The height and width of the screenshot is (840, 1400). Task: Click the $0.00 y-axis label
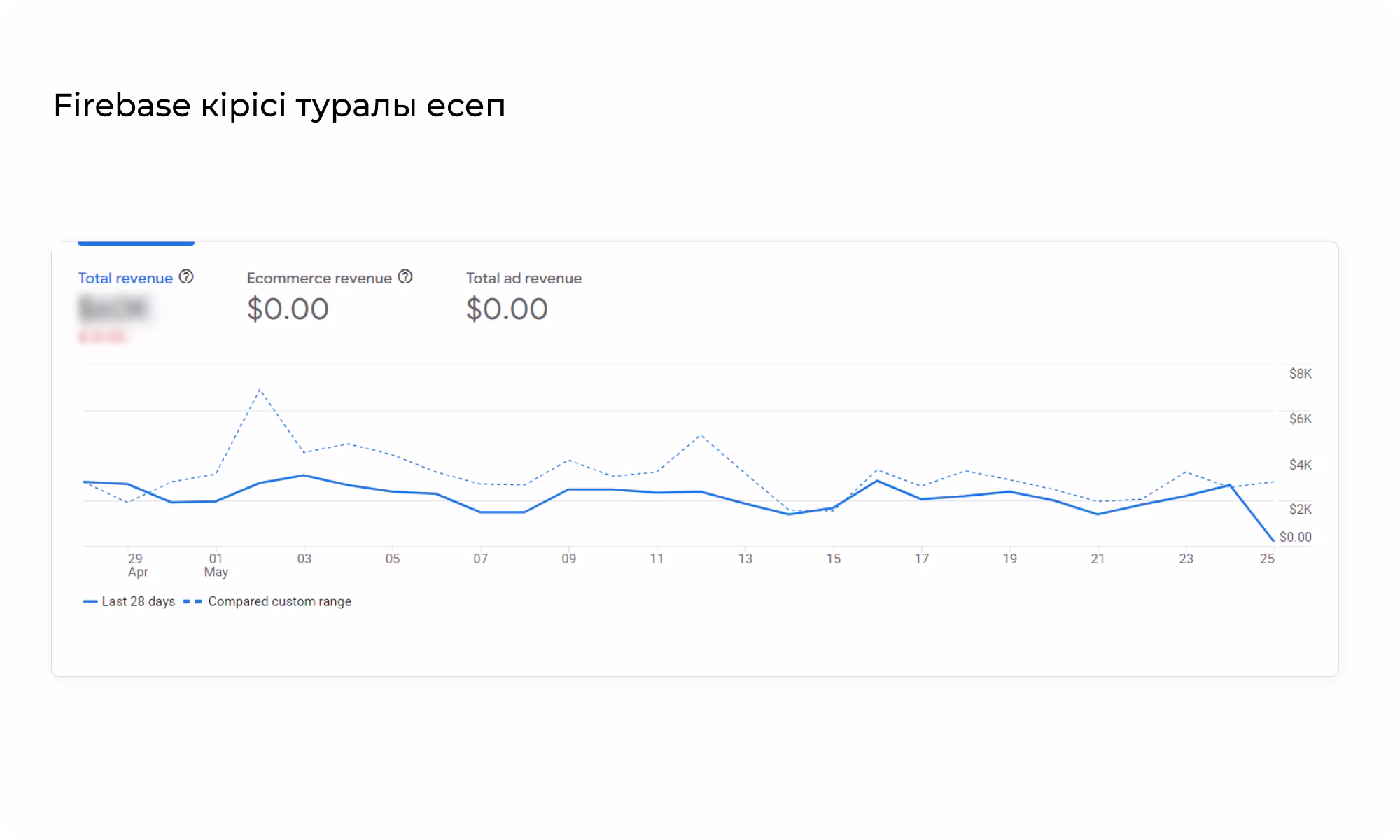[1295, 537]
